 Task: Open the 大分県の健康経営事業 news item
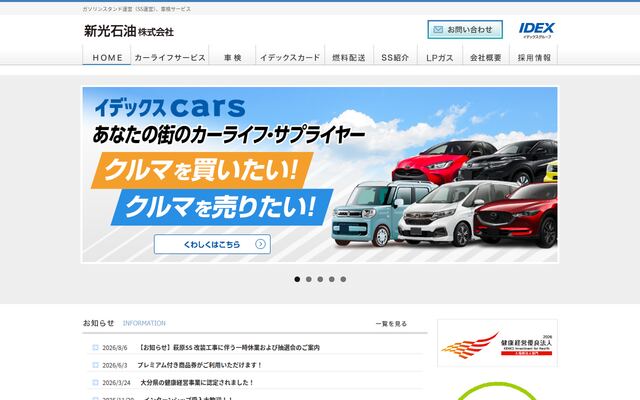[197, 382]
